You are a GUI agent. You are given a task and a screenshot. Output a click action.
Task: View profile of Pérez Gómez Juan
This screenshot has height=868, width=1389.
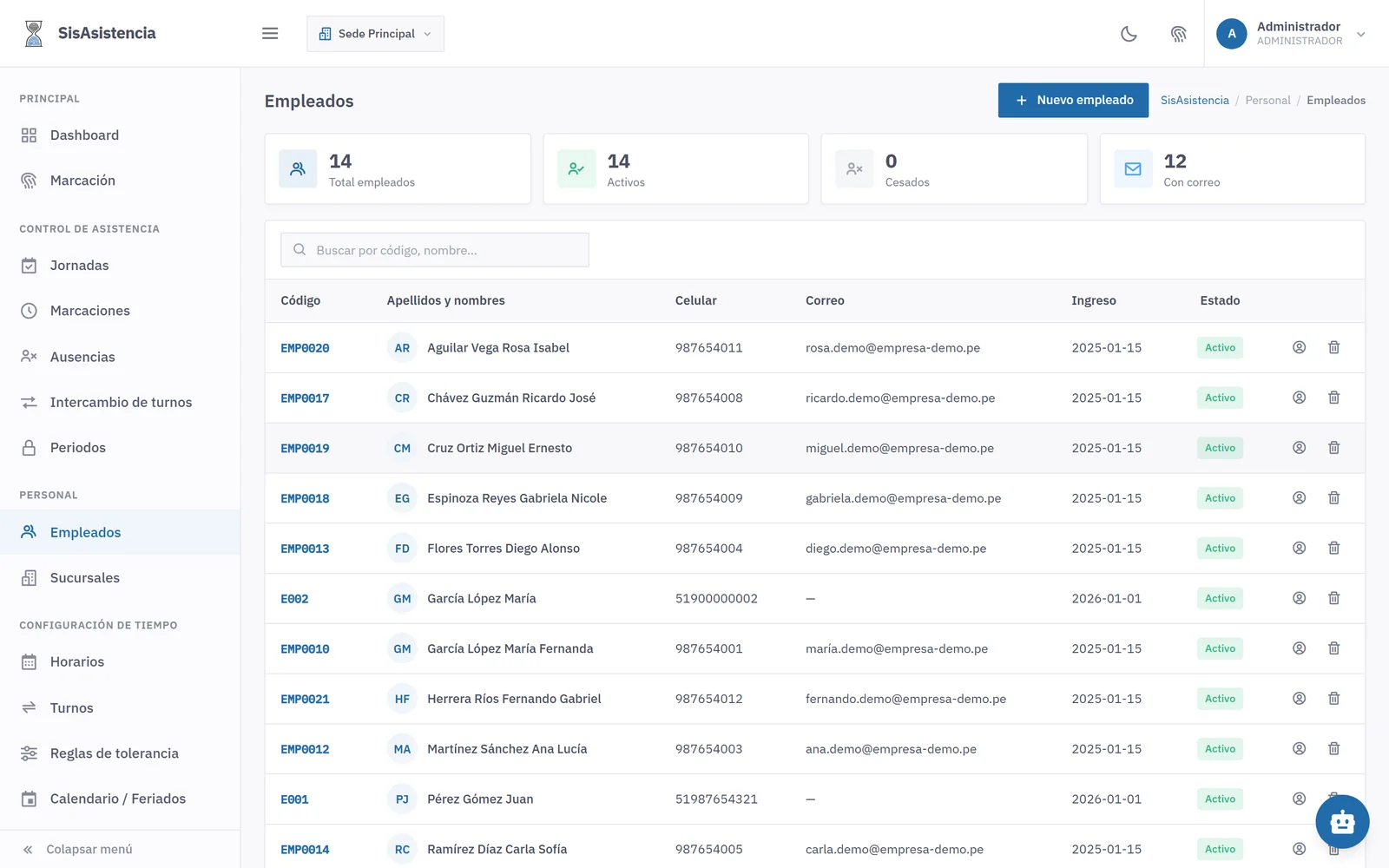tap(1299, 799)
